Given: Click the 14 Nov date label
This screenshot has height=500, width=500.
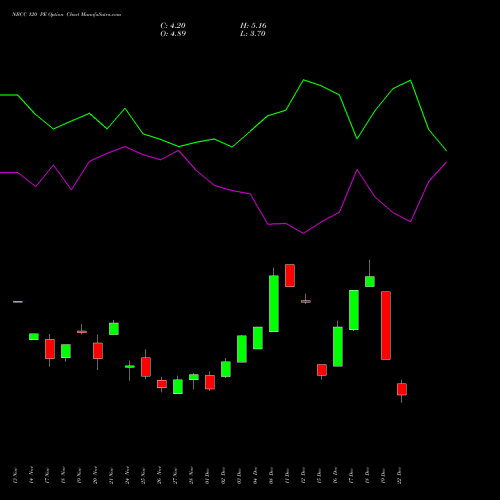Looking at the screenshot, I should [31, 475].
